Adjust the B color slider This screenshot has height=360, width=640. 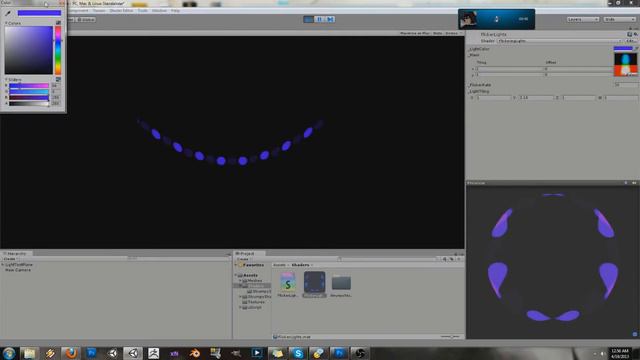coord(29,98)
